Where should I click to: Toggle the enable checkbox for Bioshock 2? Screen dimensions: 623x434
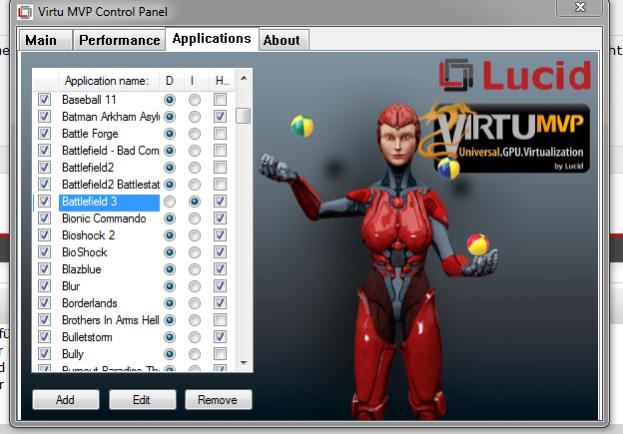click(44, 235)
